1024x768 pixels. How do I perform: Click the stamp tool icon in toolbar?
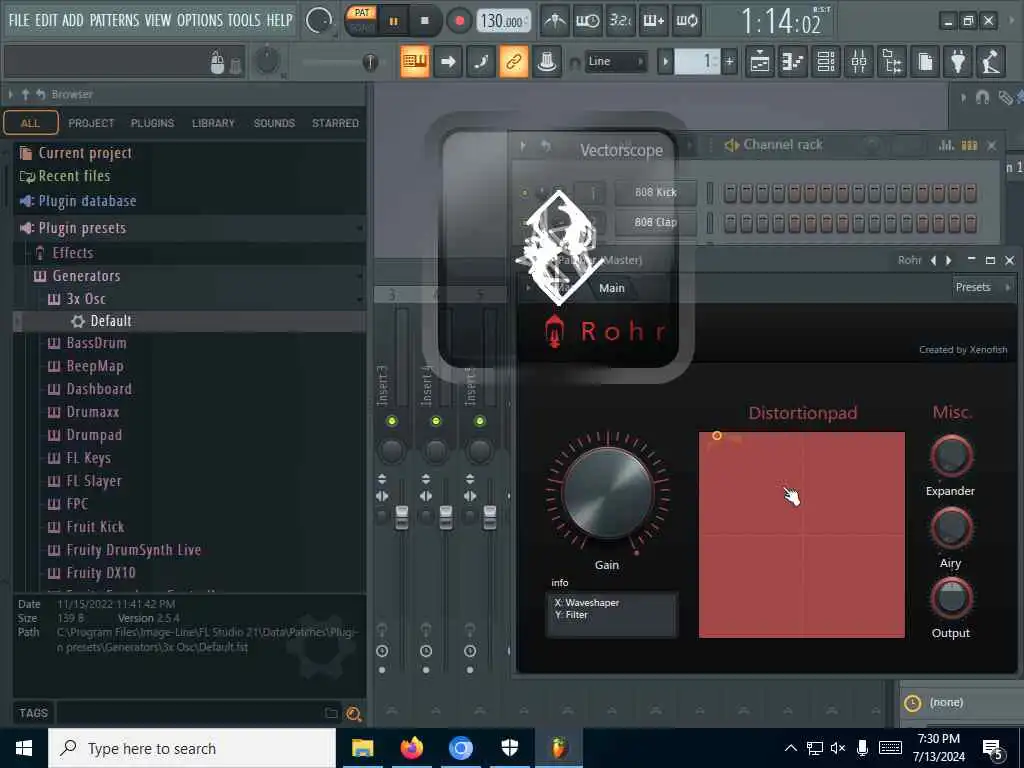pyautogui.click(x=547, y=62)
